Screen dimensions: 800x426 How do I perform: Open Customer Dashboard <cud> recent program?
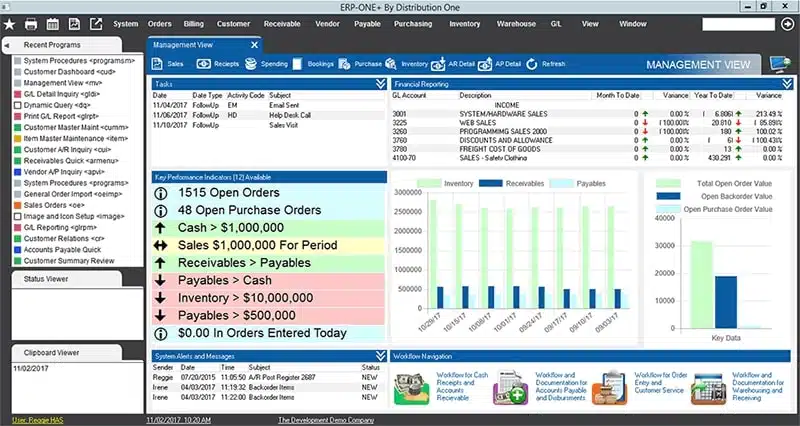coord(69,72)
